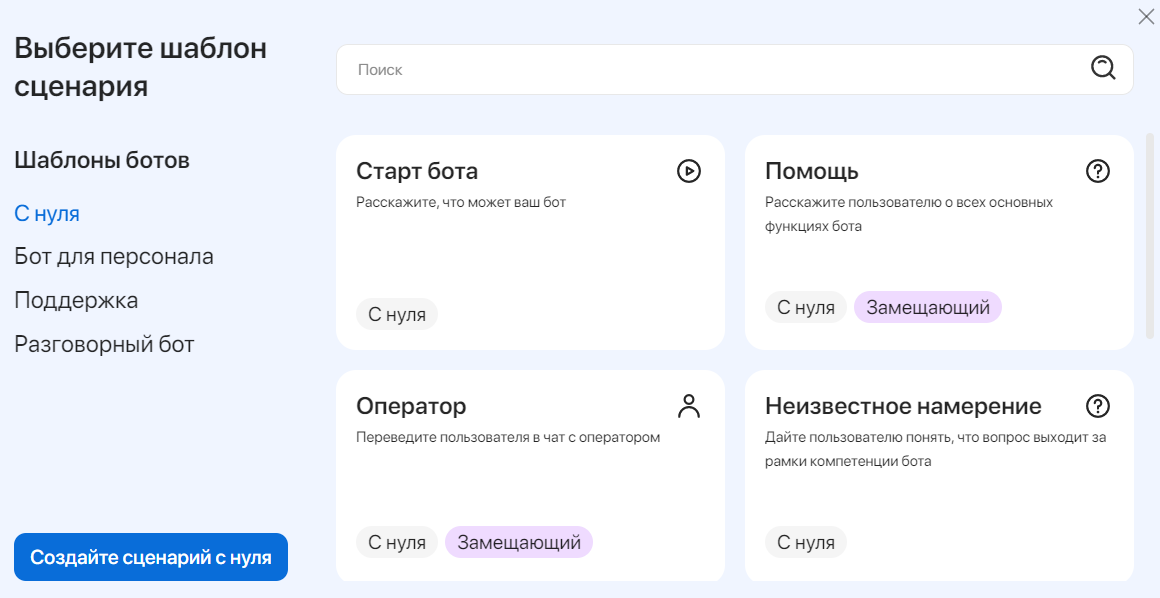Select the Замещающий tag on Помощь card
Image resolution: width=1160 pixels, height=598 pixels.
(927, 307)
